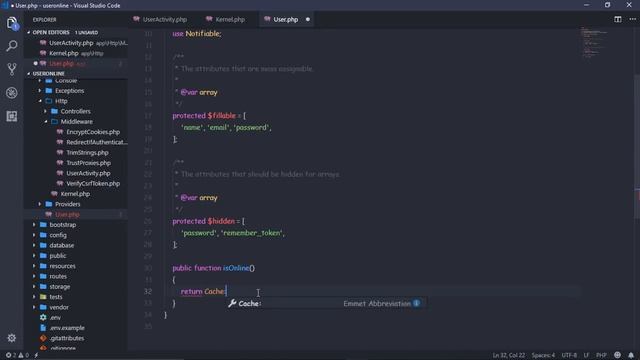The height and width of the screenshot is (360, 640).
Task: Click the UTF-8 encoding status item
Action: point(569,355)
